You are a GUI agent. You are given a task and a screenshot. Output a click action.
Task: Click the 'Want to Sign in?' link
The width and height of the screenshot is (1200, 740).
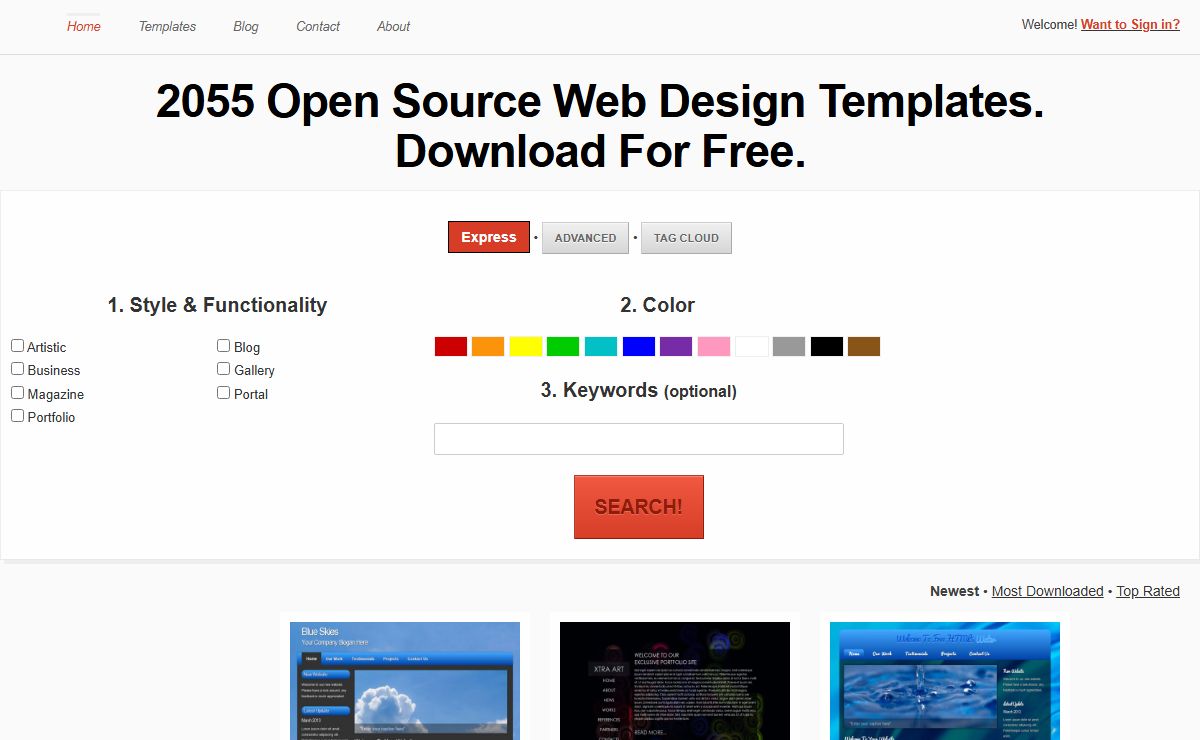(1130, 25)
